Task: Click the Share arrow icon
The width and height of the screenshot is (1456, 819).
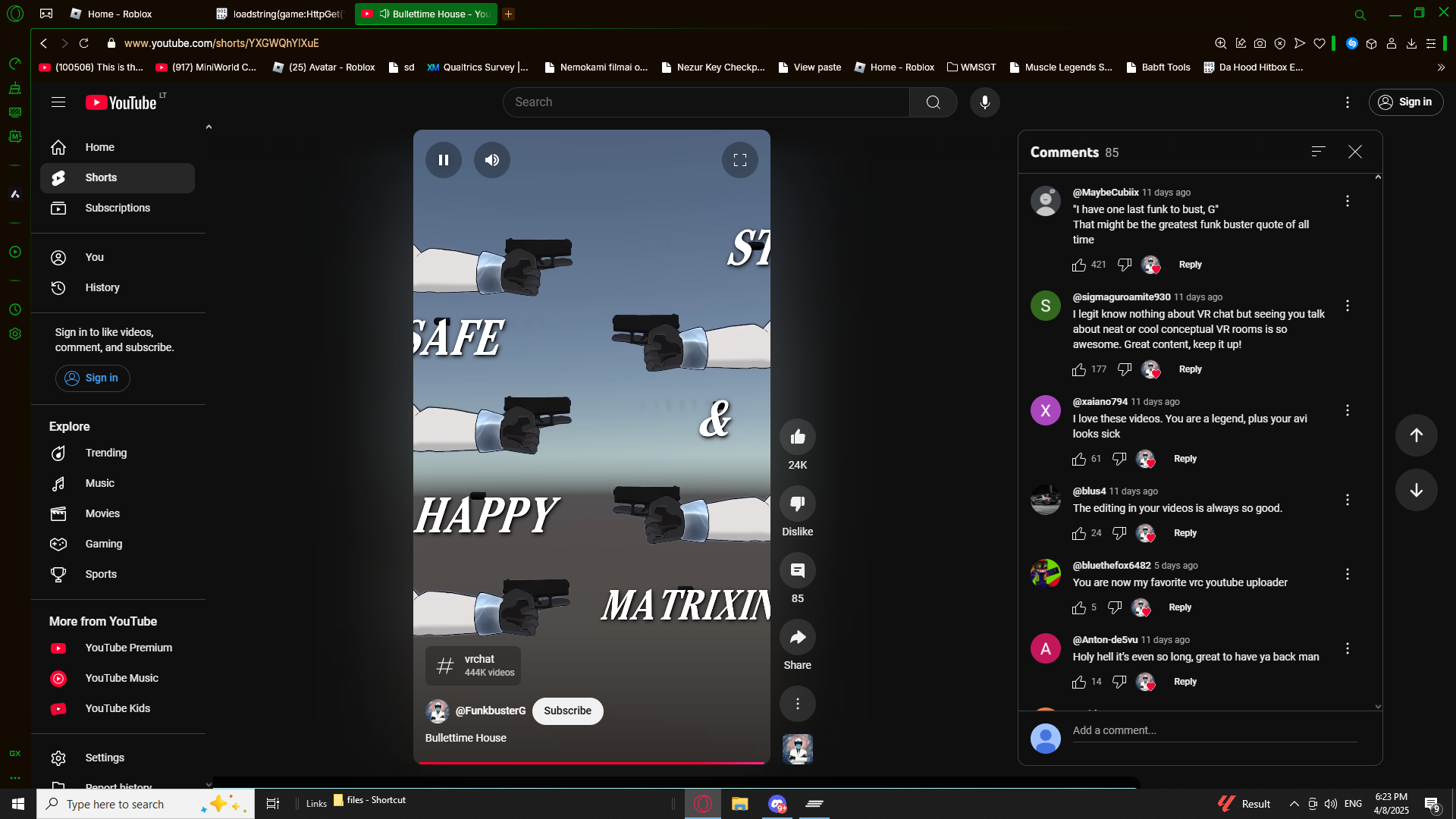Action: pyautogui.click(x=797, y=638)
